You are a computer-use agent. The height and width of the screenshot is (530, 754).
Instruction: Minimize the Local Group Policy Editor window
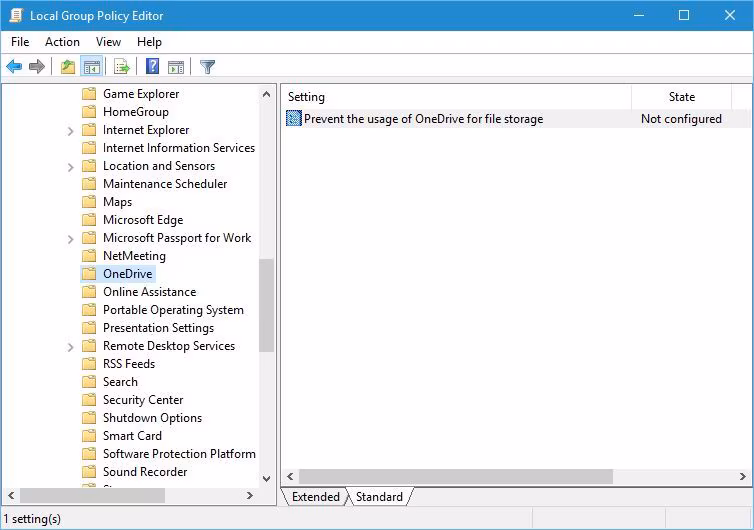click(639, 15)
